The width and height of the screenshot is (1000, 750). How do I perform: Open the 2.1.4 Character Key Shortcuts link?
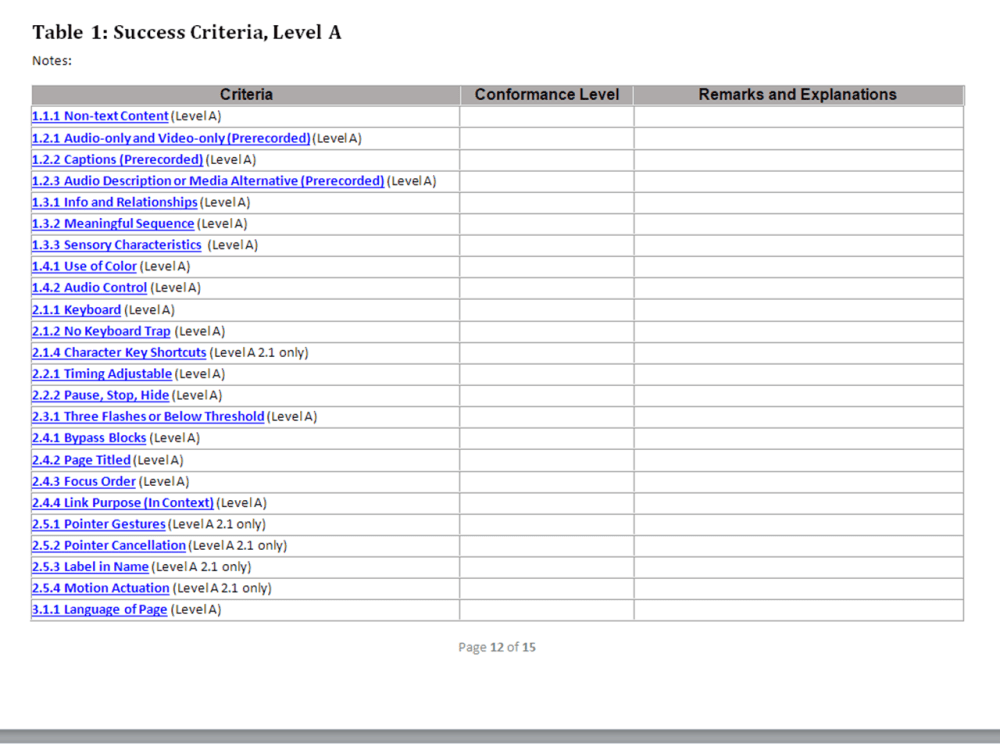[119, 353]
